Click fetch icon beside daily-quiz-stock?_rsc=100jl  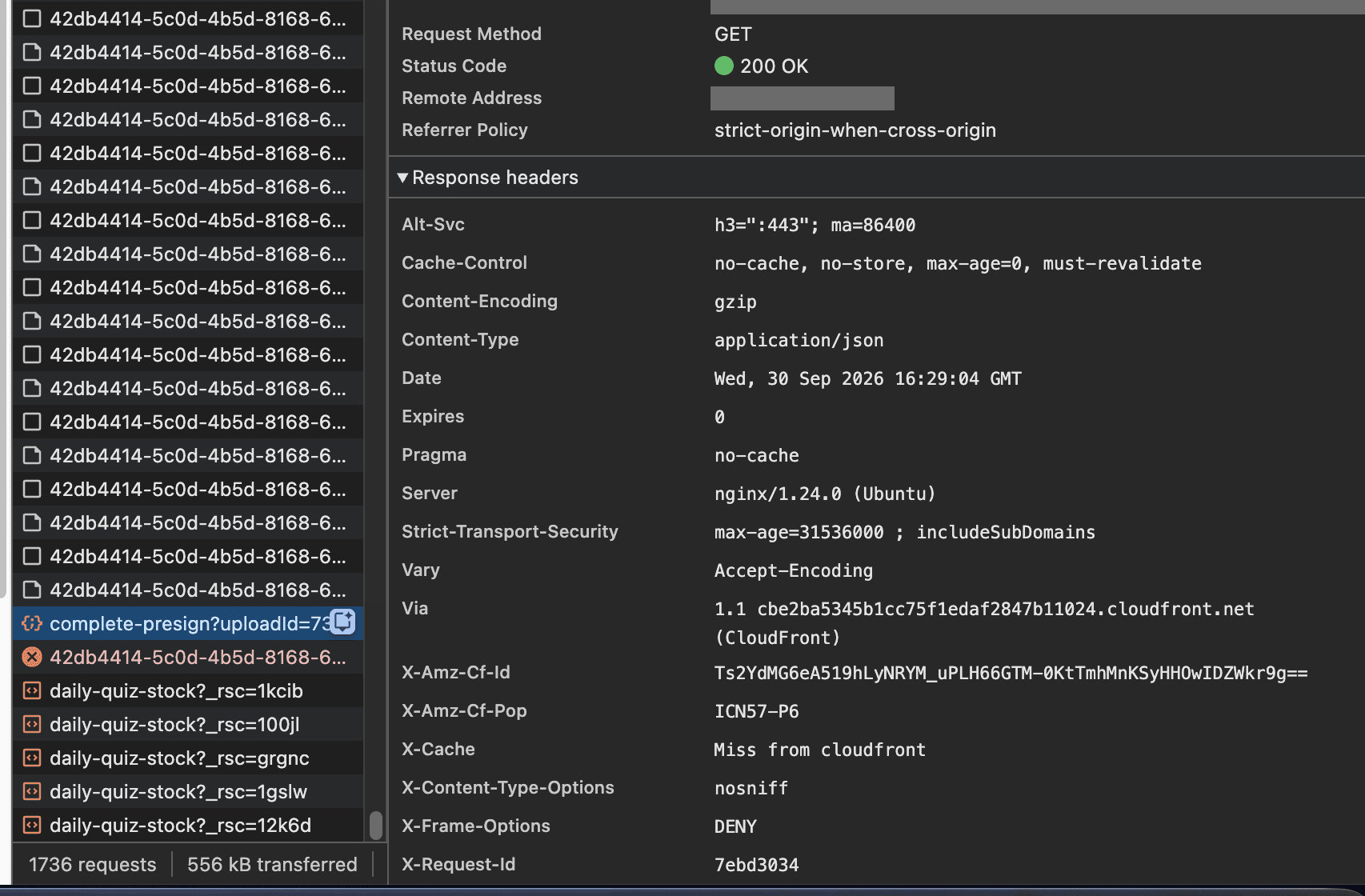point(32,724)
